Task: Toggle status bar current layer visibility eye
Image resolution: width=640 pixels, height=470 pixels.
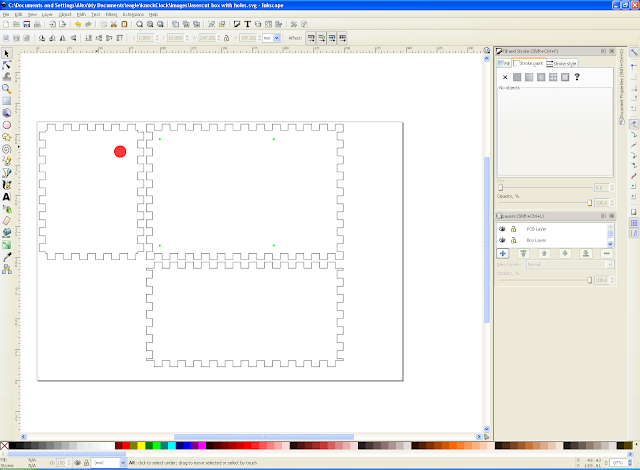Action: coord(77,463)
